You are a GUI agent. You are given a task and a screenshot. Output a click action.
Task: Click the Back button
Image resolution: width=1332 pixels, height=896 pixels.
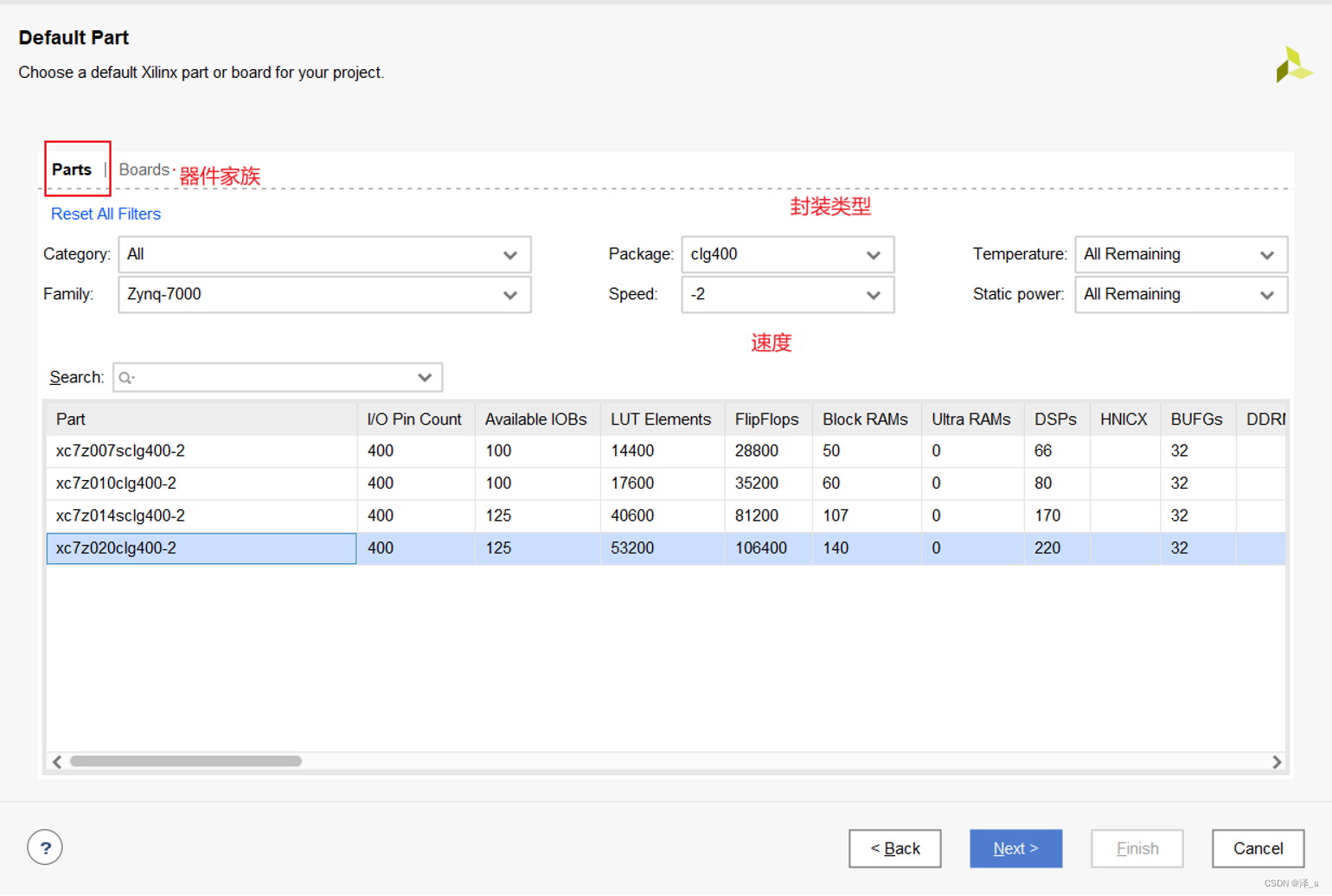click(x=894, y=848)
